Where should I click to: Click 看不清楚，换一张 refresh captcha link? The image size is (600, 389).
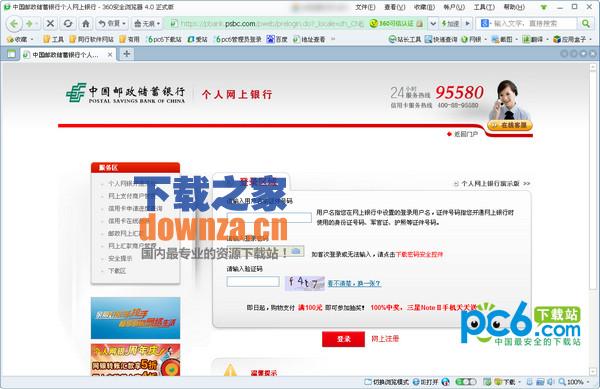(x=354, y=284)
